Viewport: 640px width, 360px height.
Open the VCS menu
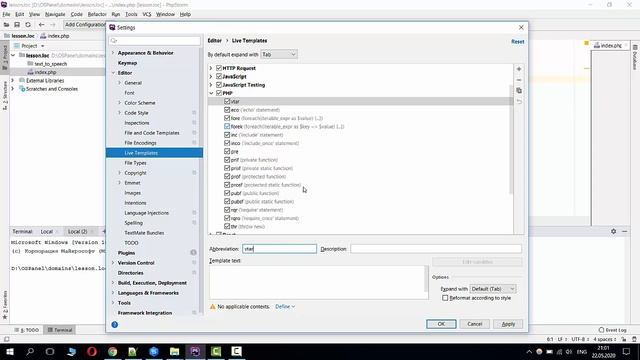pyautogui.click(x=147, y=14)
